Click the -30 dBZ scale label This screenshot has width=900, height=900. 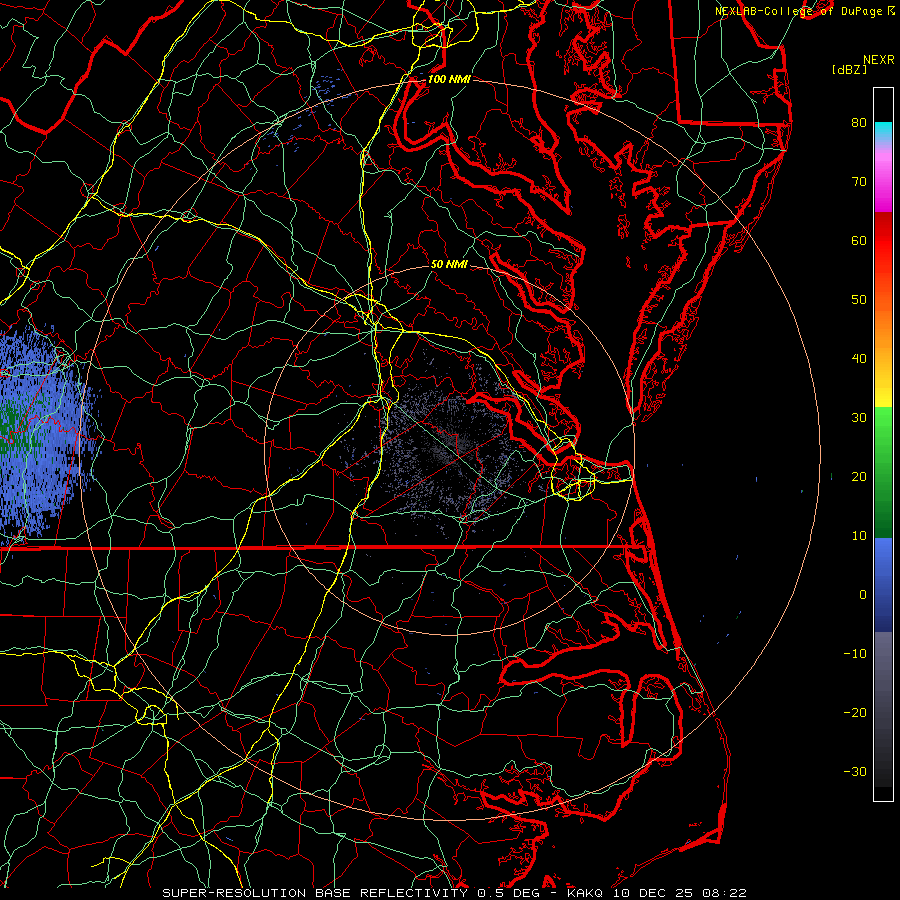tap(855, 772)
